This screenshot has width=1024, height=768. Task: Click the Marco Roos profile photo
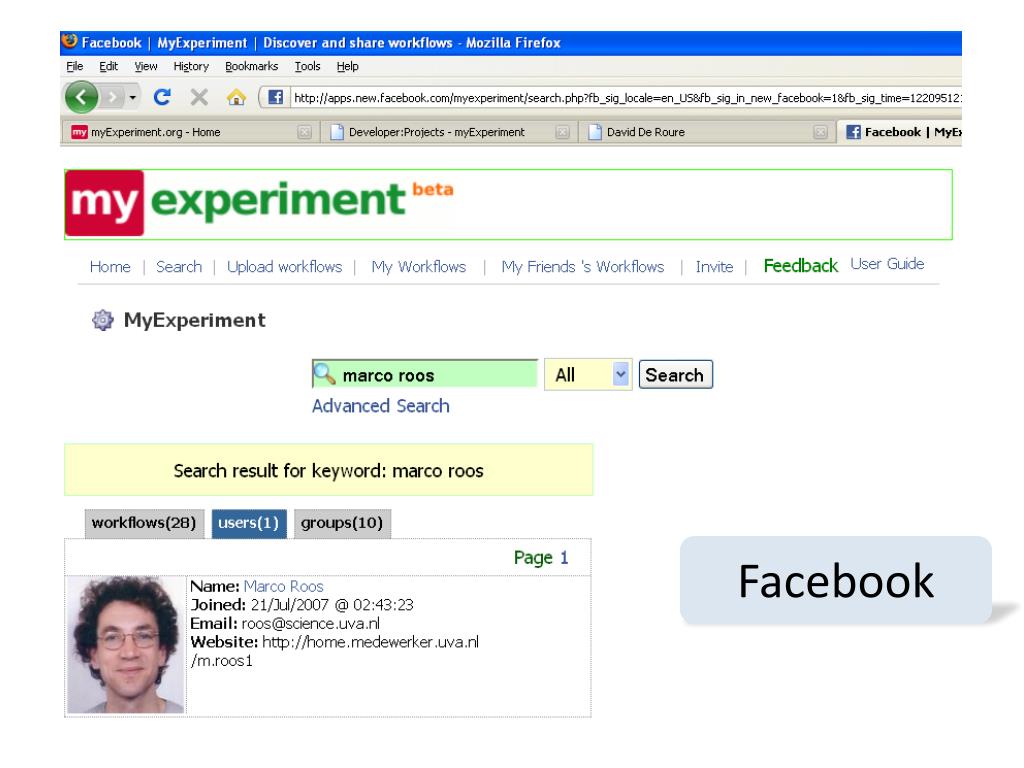pyautogui.click(x=126, y=645)
